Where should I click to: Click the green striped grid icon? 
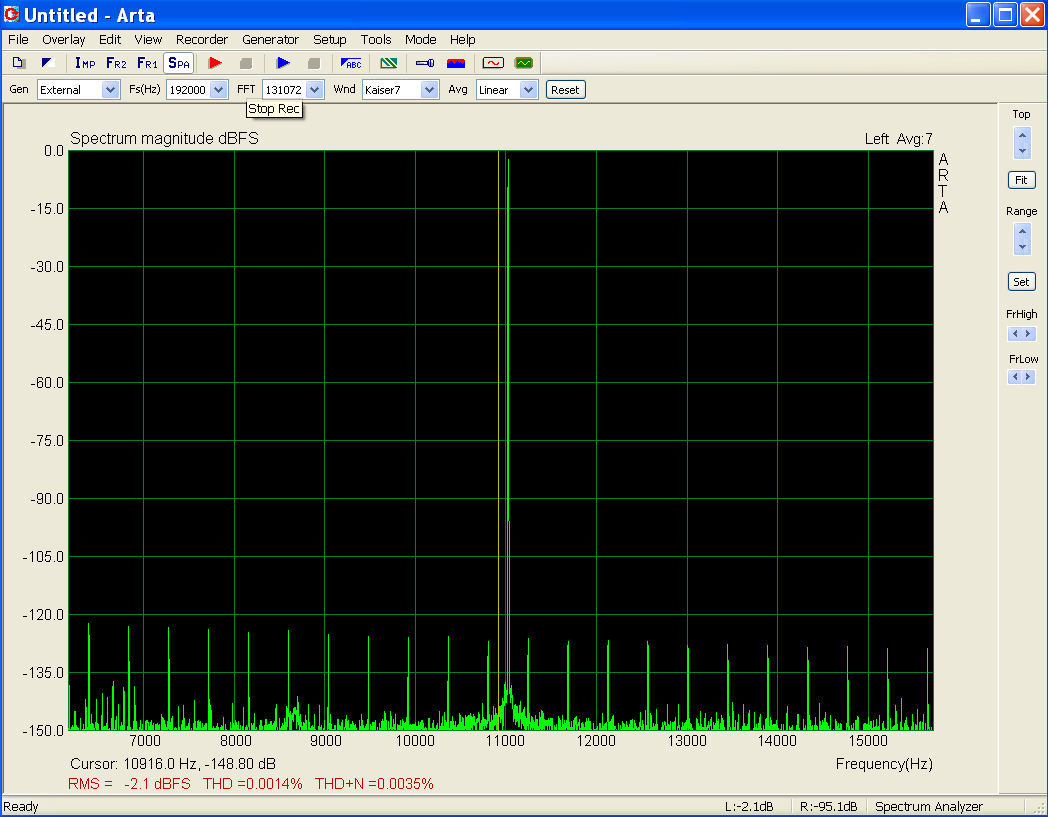coord(388,63)
